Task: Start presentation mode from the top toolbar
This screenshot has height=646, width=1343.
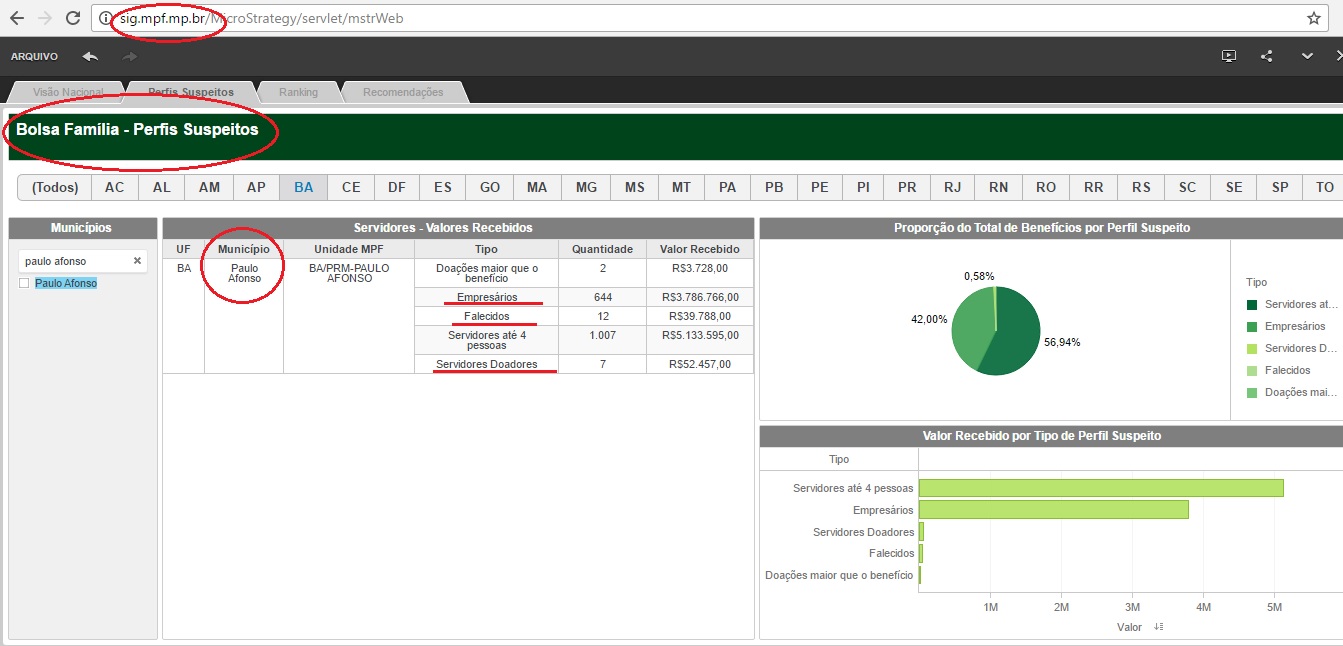Action: pyautogui.click(x=1229, y=56)
